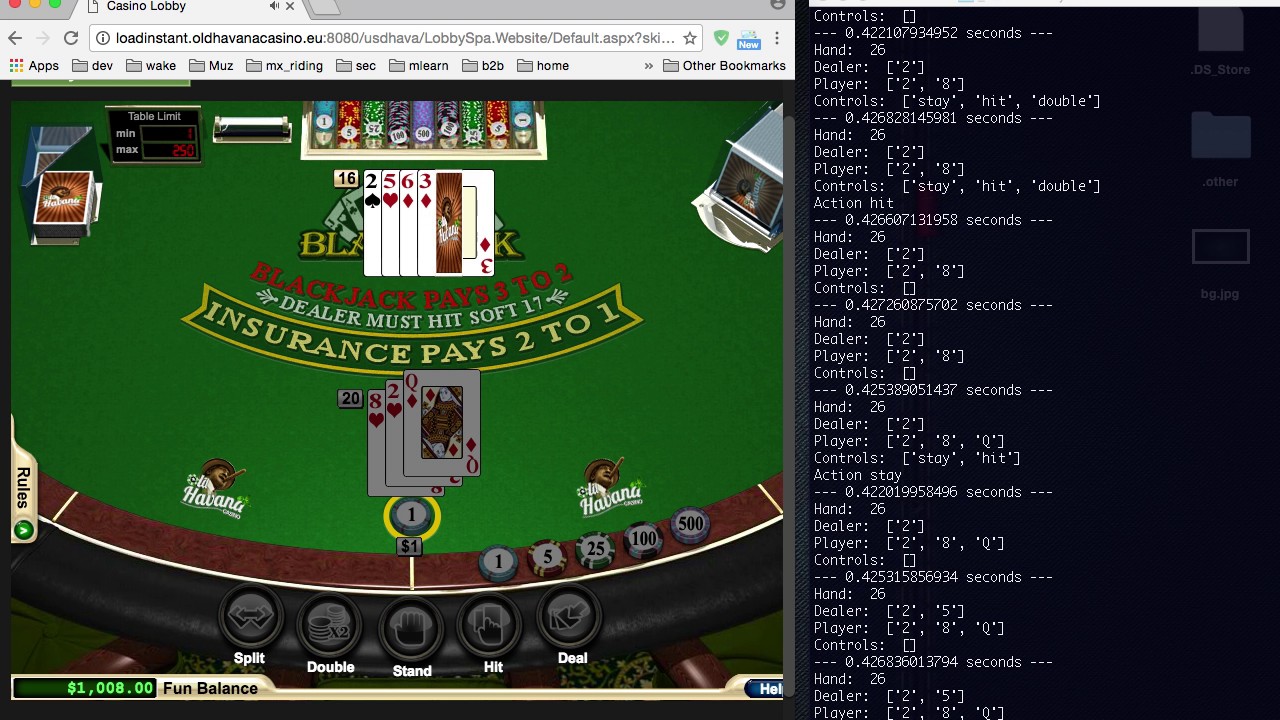Click the $1 bet chip on the table

click(x=411, y=516)
